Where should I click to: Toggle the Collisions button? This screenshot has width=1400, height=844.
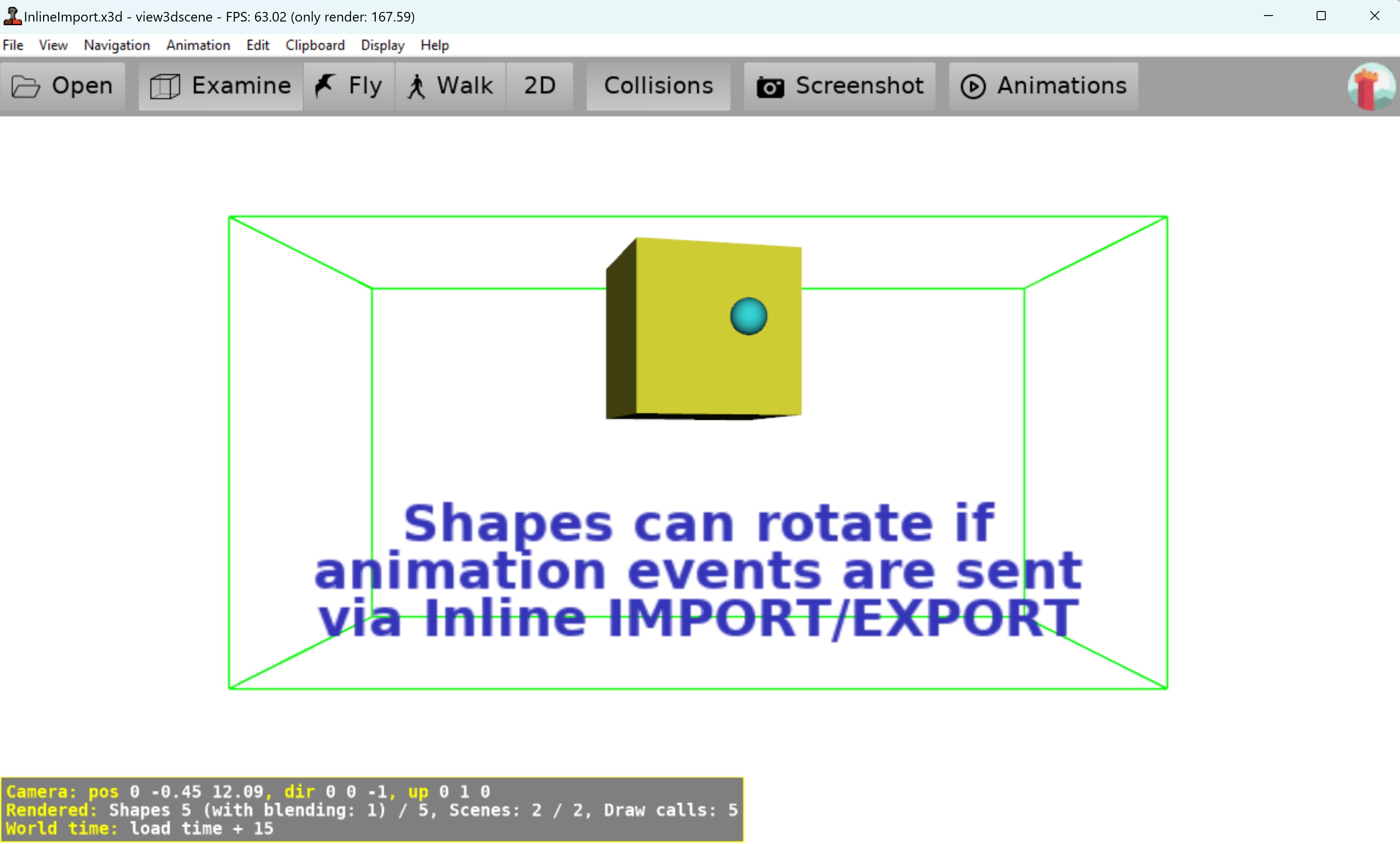pos(658,86)
